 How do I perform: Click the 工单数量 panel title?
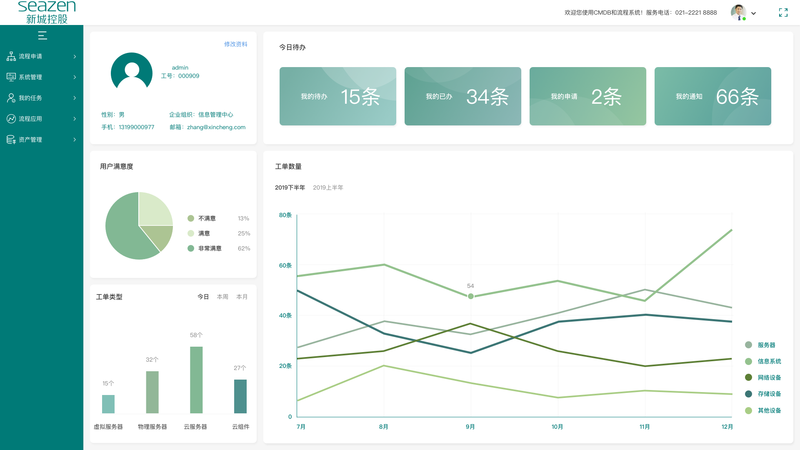click(288, 166)
